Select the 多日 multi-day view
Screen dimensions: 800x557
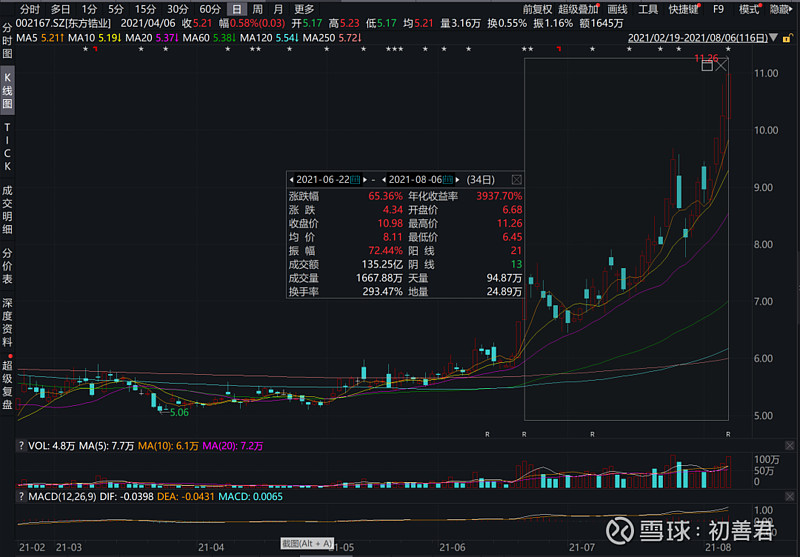coord(60,9)
